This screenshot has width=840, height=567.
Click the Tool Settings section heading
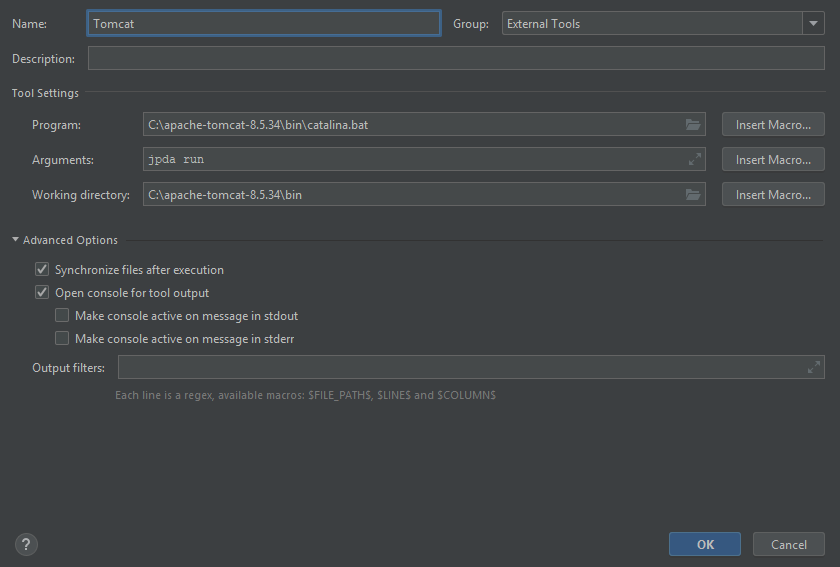click(x=45, y=93)
